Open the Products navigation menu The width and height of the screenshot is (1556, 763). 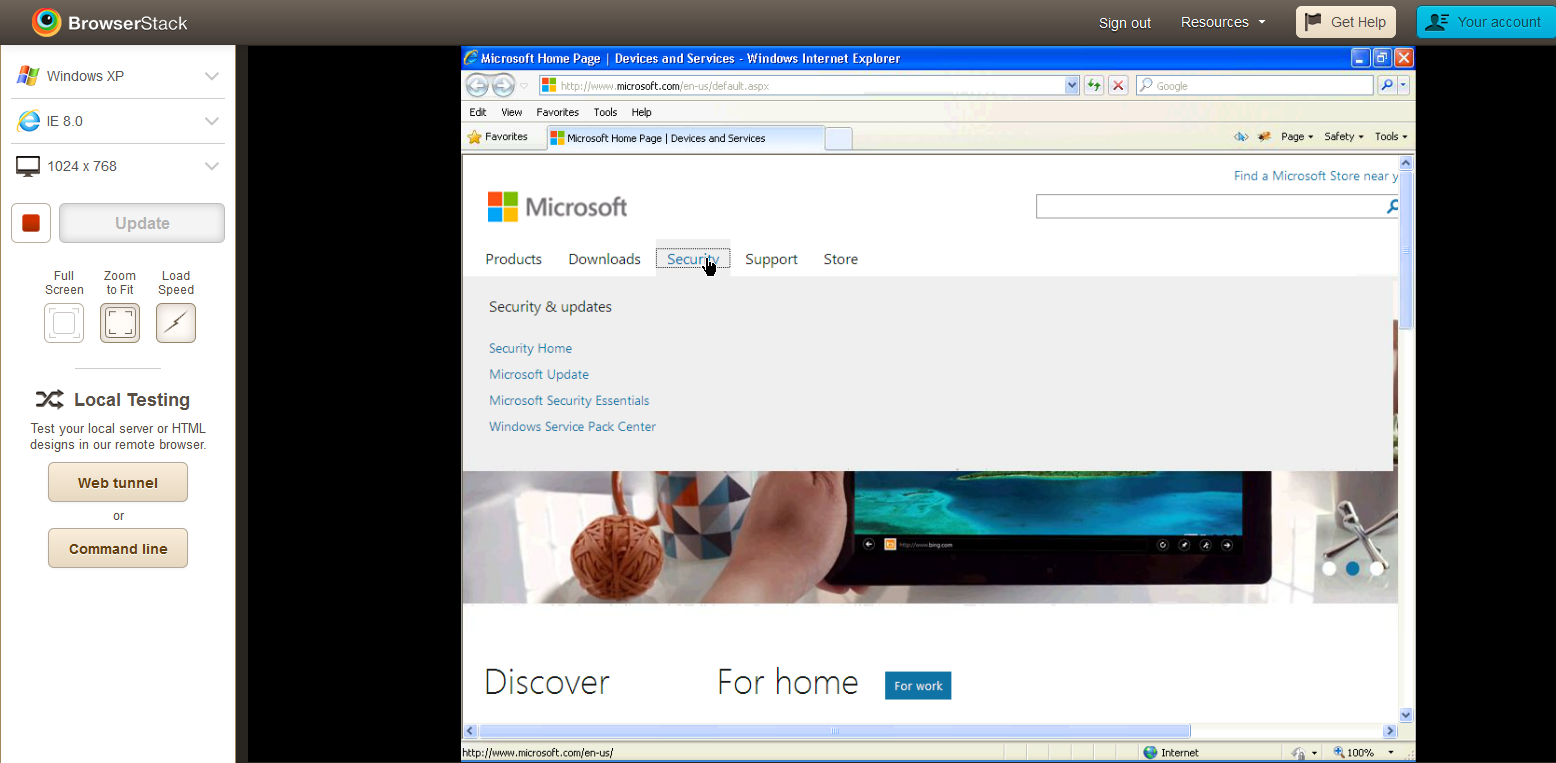[513, 259]
